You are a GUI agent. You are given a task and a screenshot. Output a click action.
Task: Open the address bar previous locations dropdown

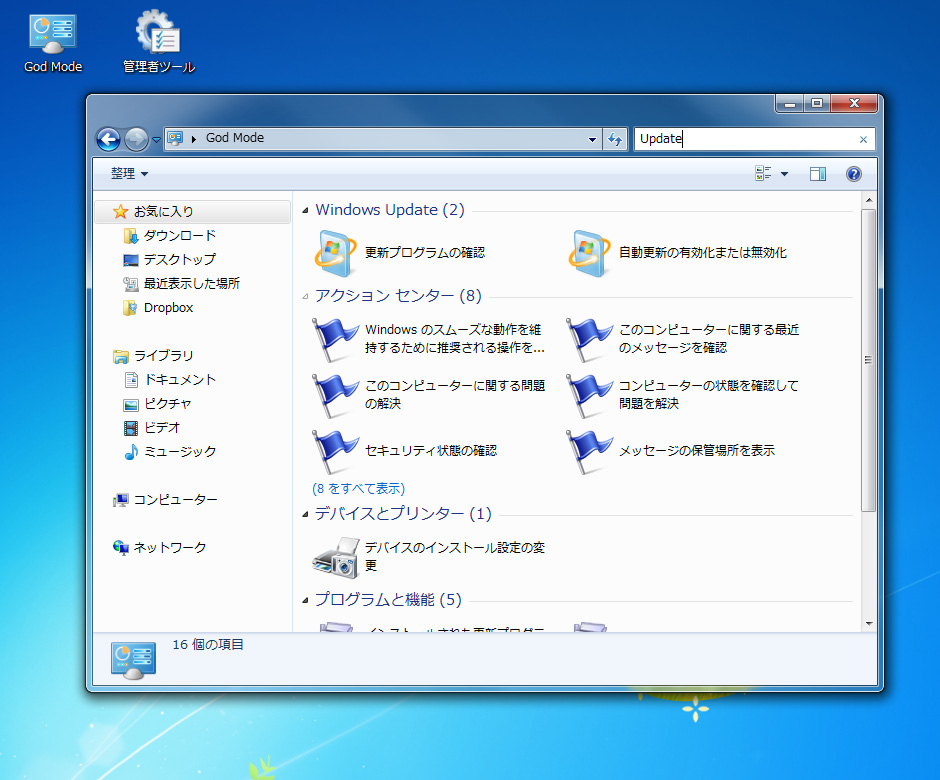point(592,139)
